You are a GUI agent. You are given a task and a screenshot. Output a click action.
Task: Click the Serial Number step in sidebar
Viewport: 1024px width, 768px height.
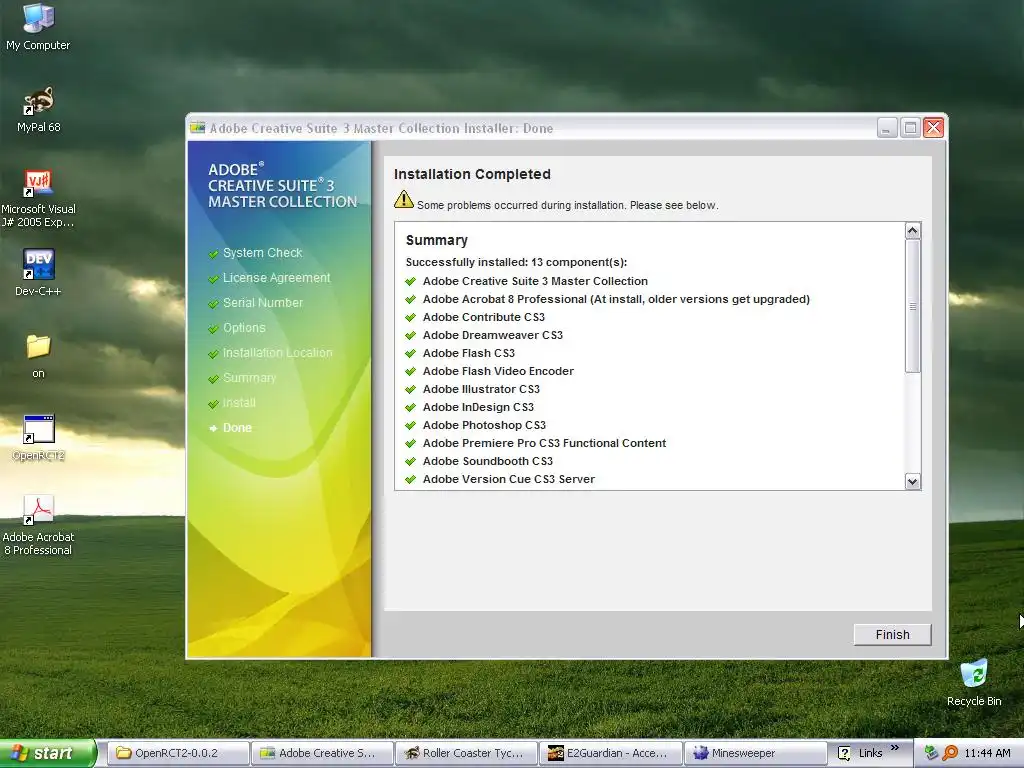263,303
